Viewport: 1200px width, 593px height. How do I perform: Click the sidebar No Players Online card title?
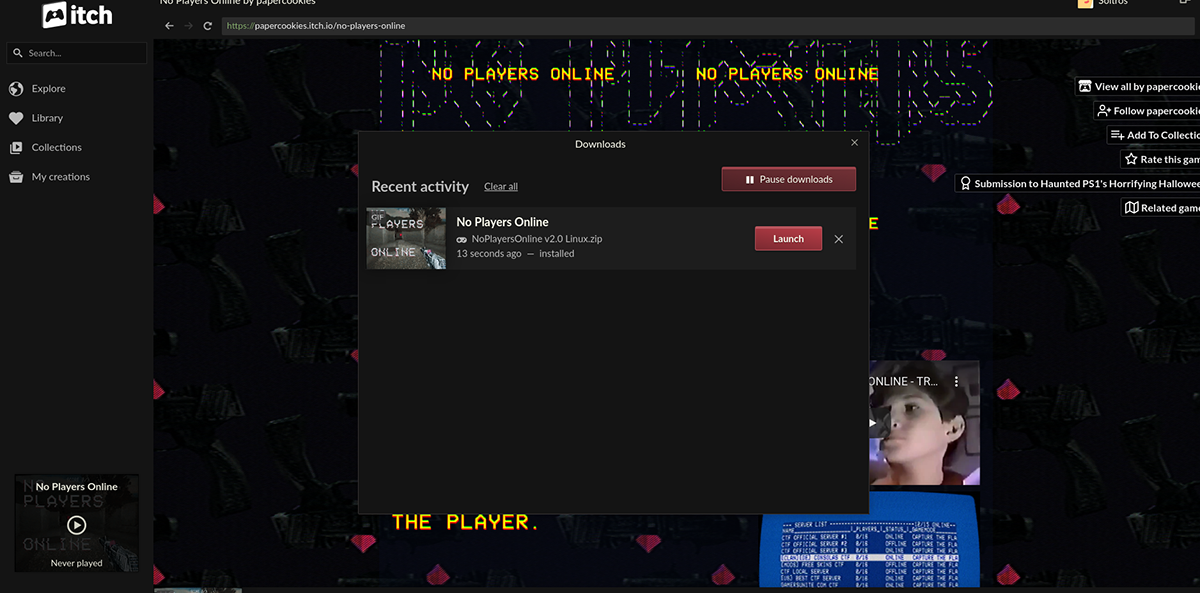tap(77, 487)
